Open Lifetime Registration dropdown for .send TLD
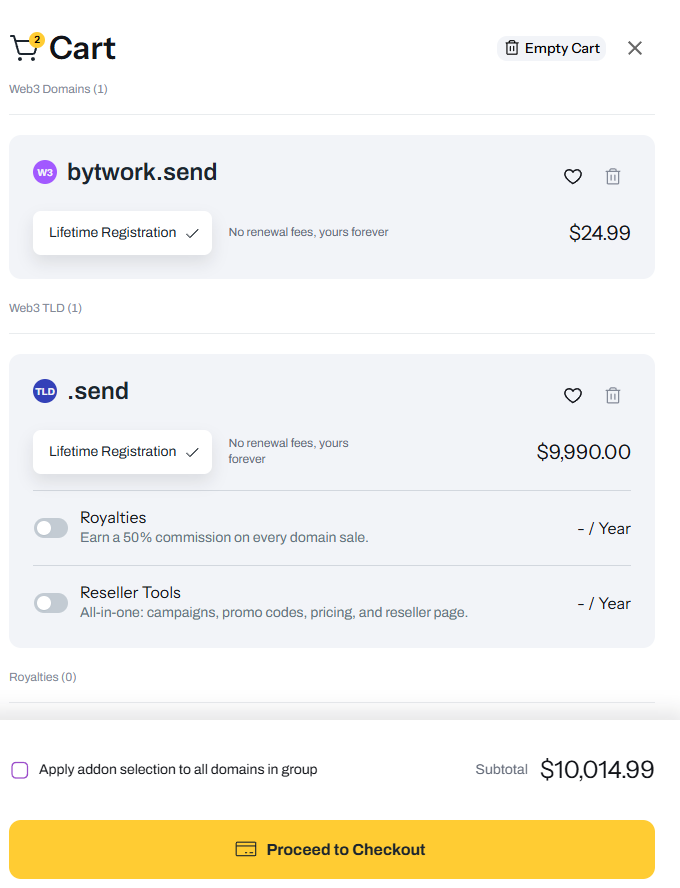The width and height of the screenshot is (680, 888). point(122,452)
